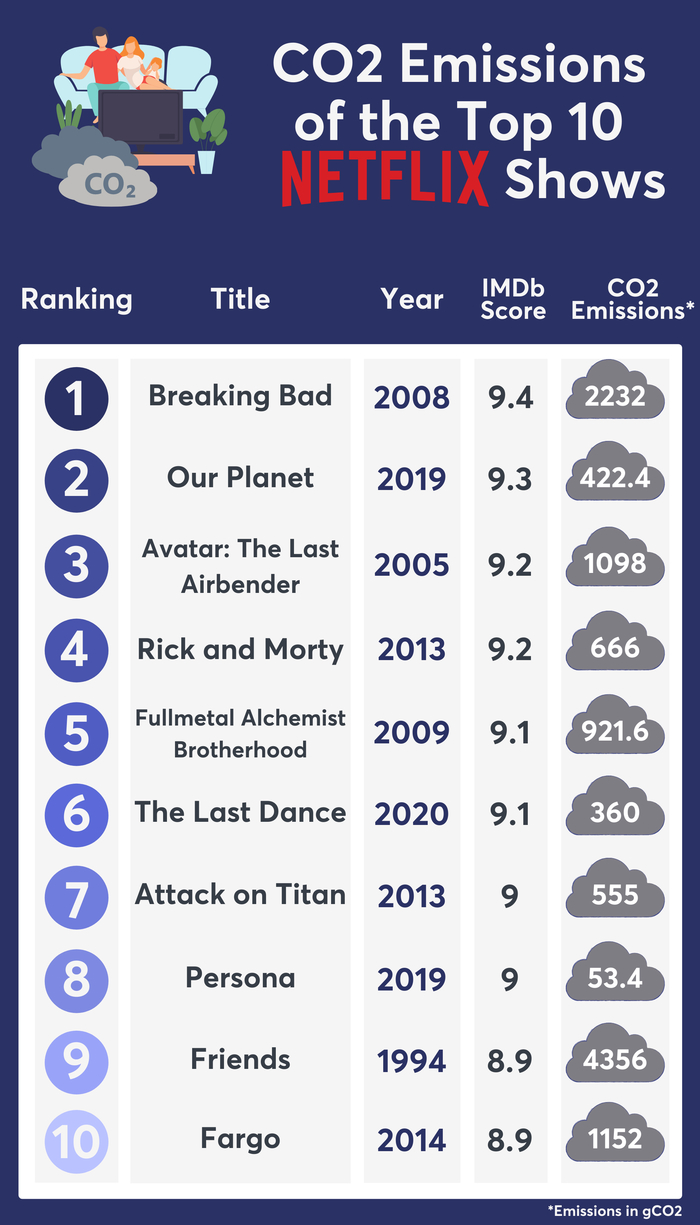Click the number 10 ranking circle
Viewport: 700px width, 1225px height.
[x=77, y=1139]
